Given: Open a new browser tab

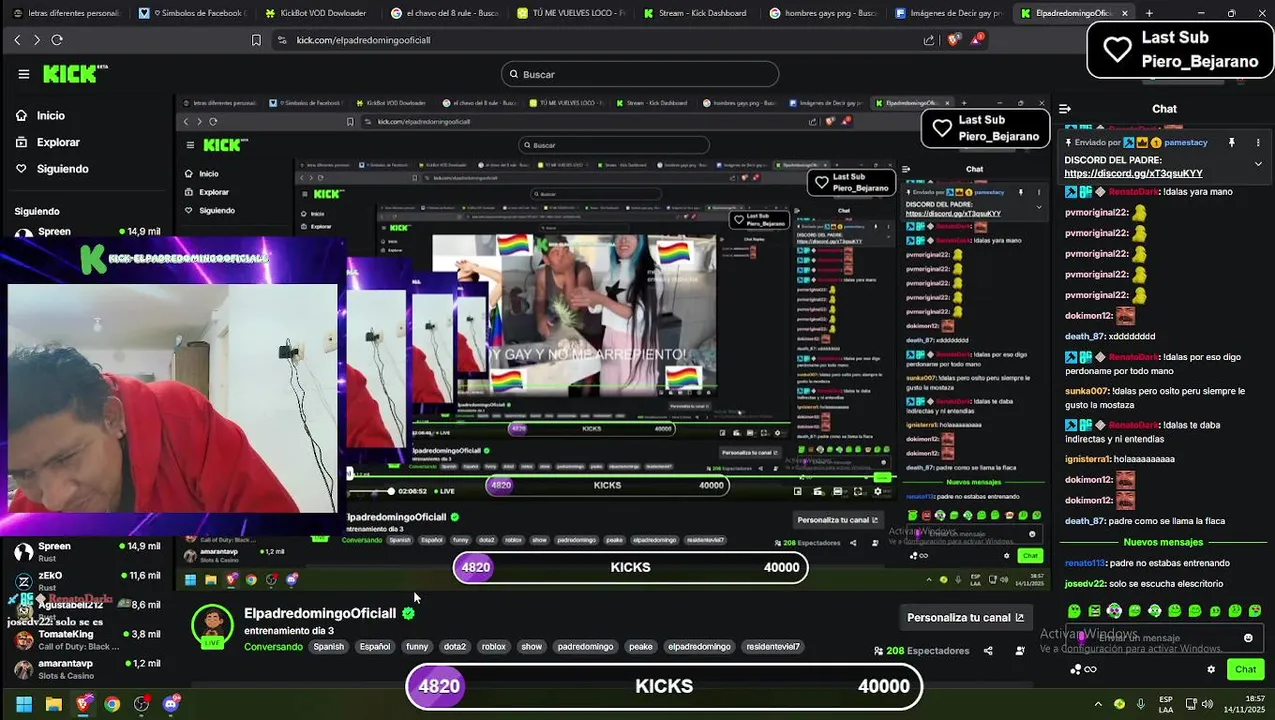Looking at the screenshot, I should point(1149,13).
